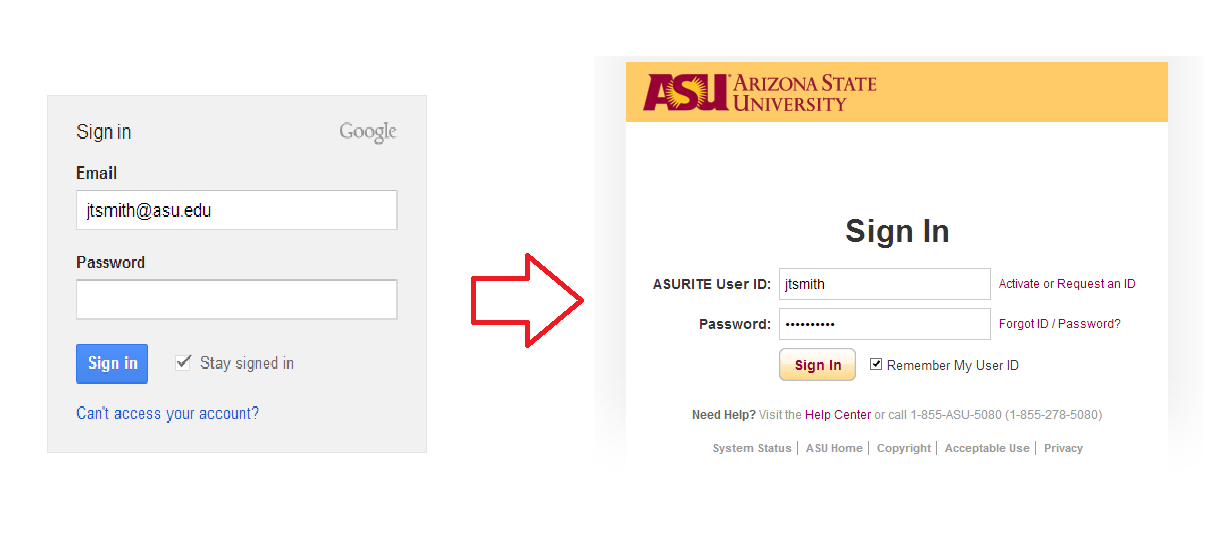Visit the Help Center link
This screenshot has width=1228, height=554.
(x=838, y=415)
